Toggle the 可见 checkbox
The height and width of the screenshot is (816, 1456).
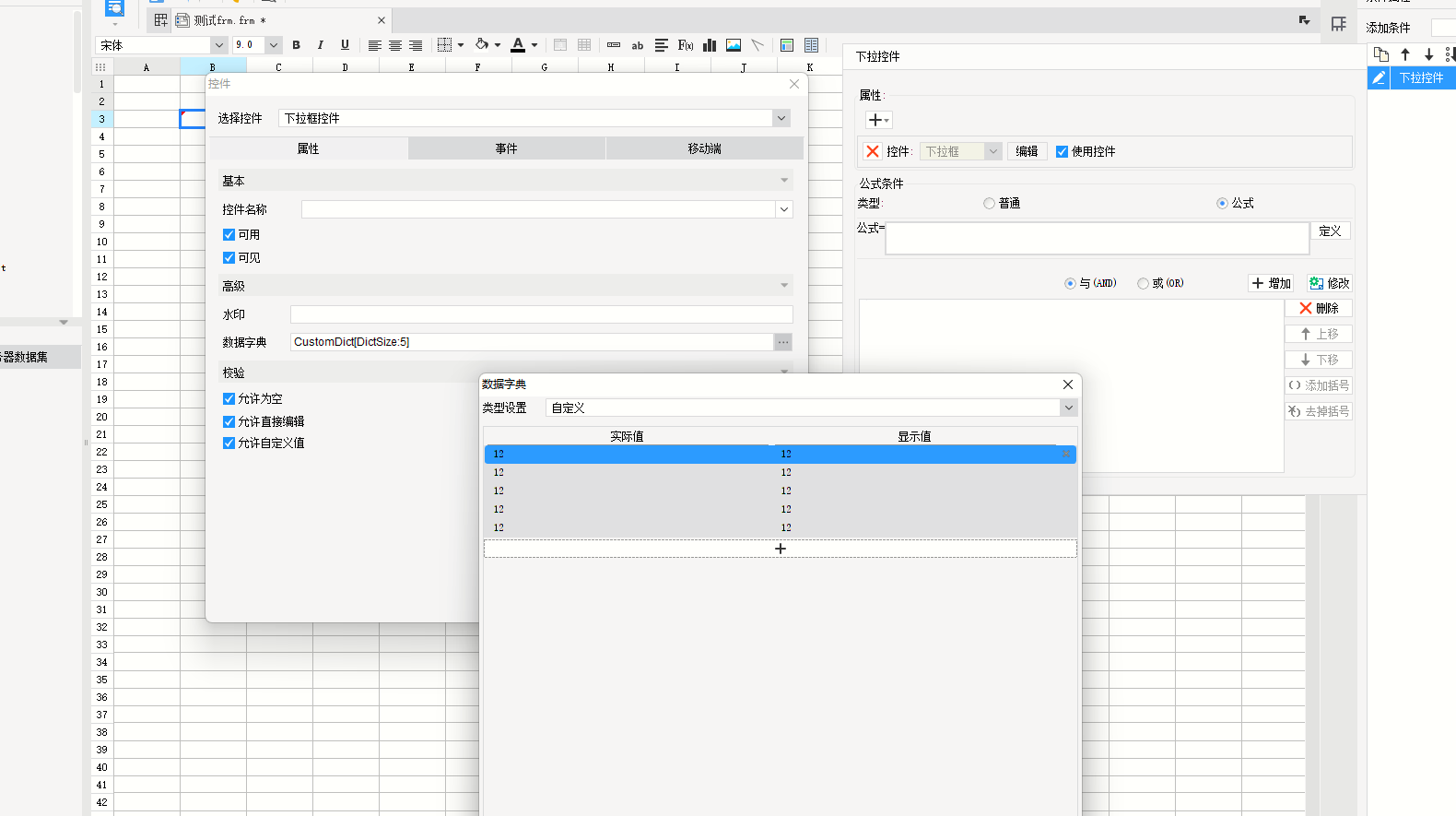[x=229, y=258]
